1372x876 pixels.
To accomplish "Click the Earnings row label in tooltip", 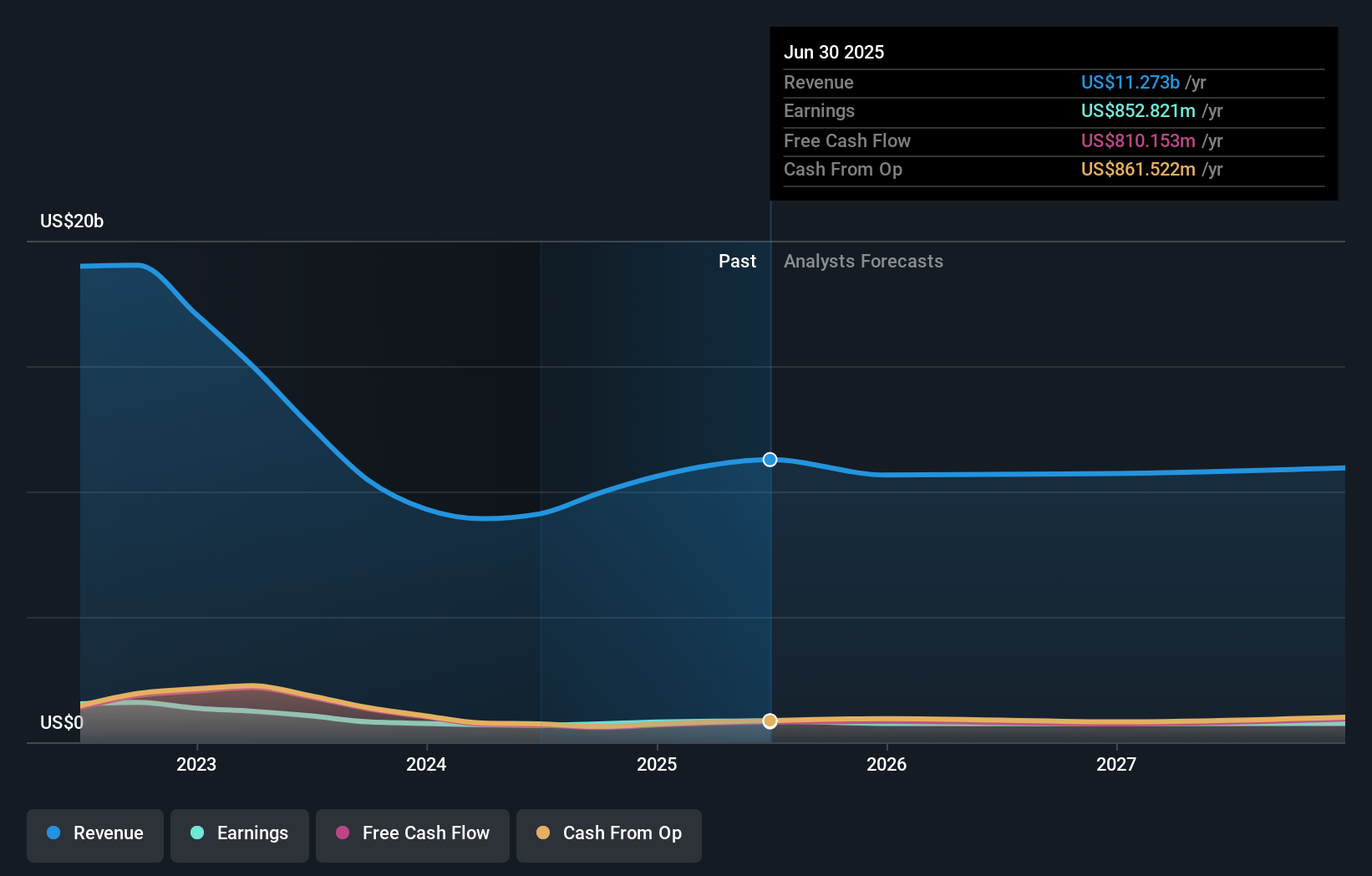I will click(x=819, y=110).
